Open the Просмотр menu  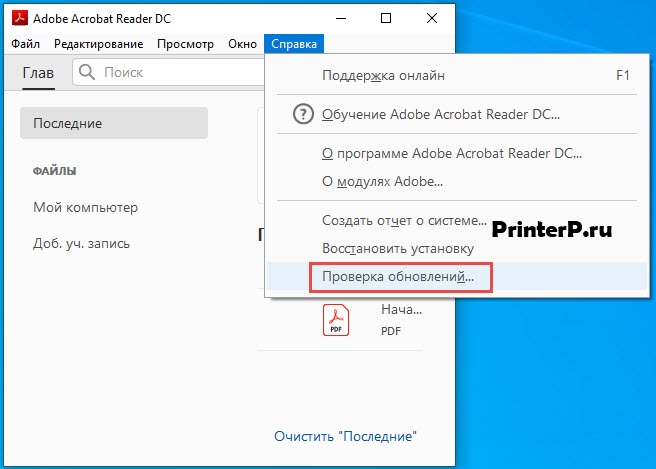[x=185, y=44]
